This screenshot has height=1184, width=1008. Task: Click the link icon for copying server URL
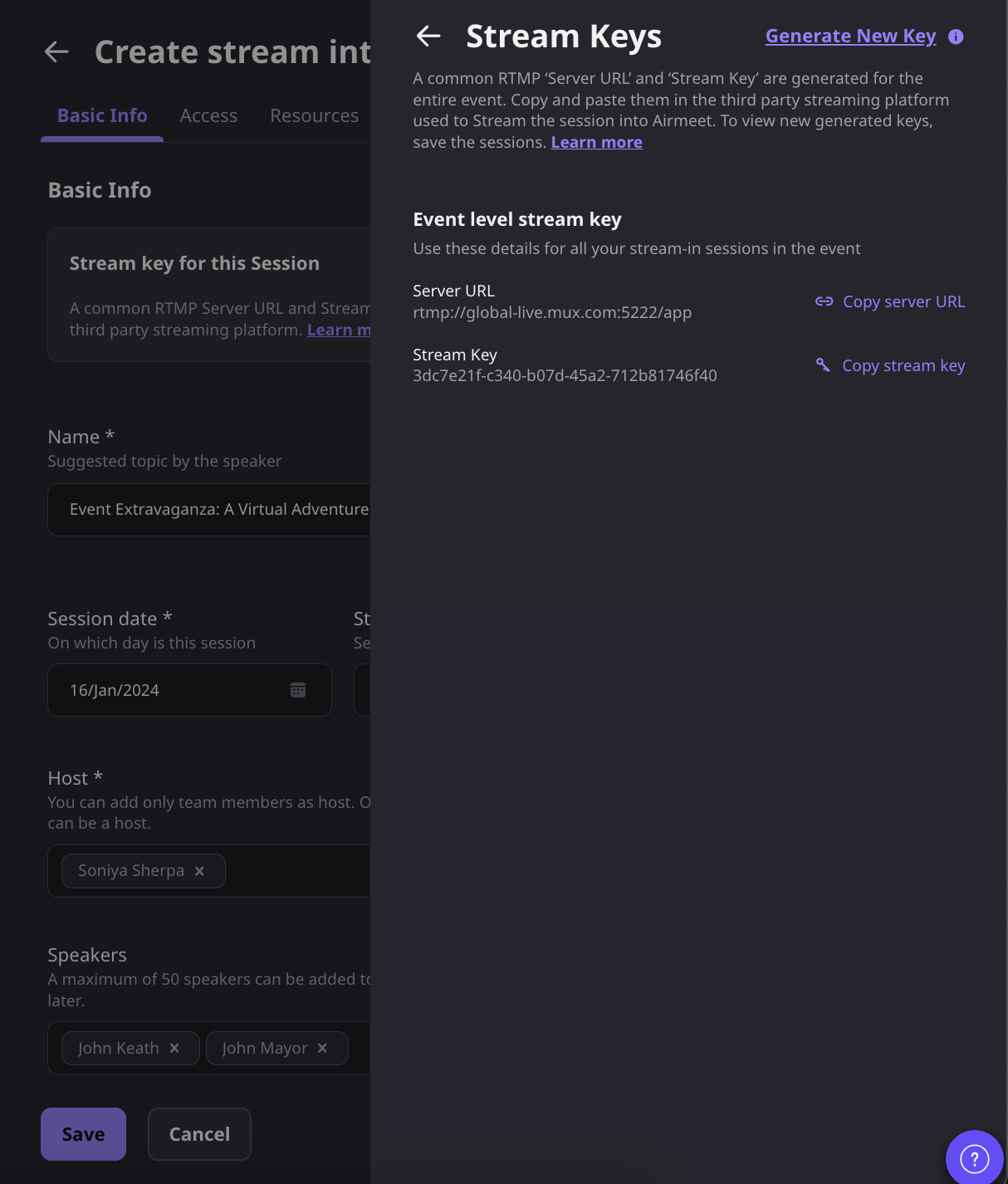(x=824, y=301)
